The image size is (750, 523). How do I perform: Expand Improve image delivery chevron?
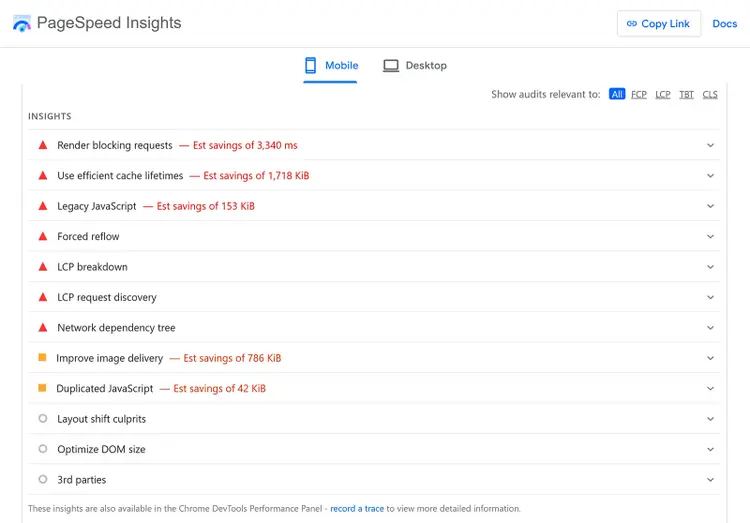(710, 358)
